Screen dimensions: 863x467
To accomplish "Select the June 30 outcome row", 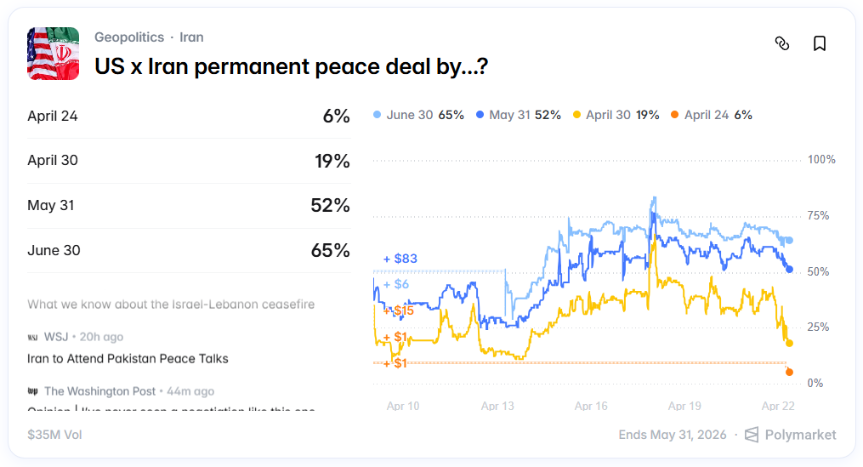I will (x=188, y=251).
